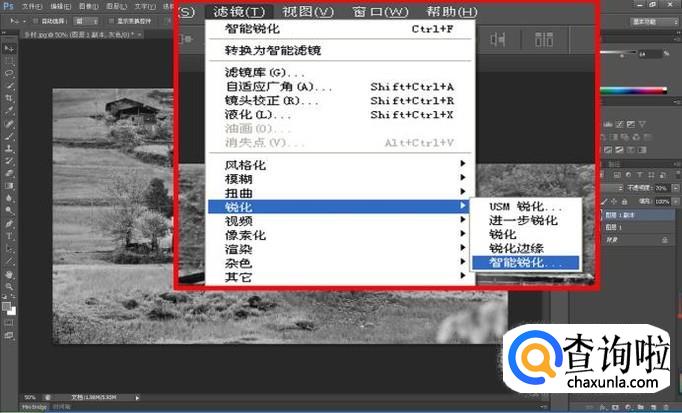
Task: Select the Eyedropper tool
Action: click(x=9, y=111)
